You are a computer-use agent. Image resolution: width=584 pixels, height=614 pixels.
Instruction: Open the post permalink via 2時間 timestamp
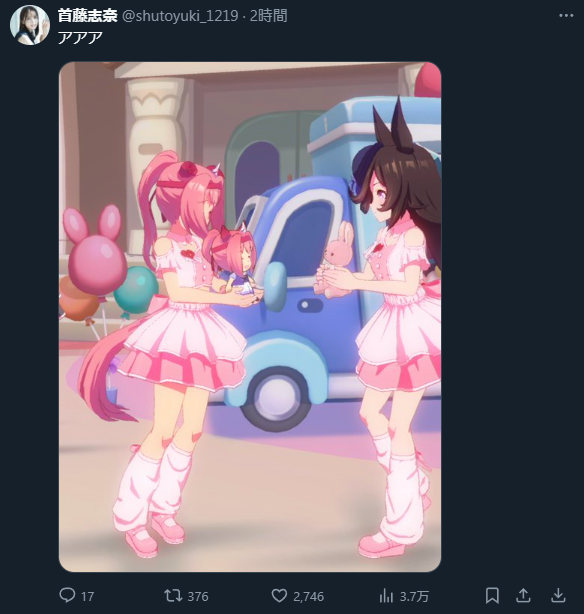268,16
